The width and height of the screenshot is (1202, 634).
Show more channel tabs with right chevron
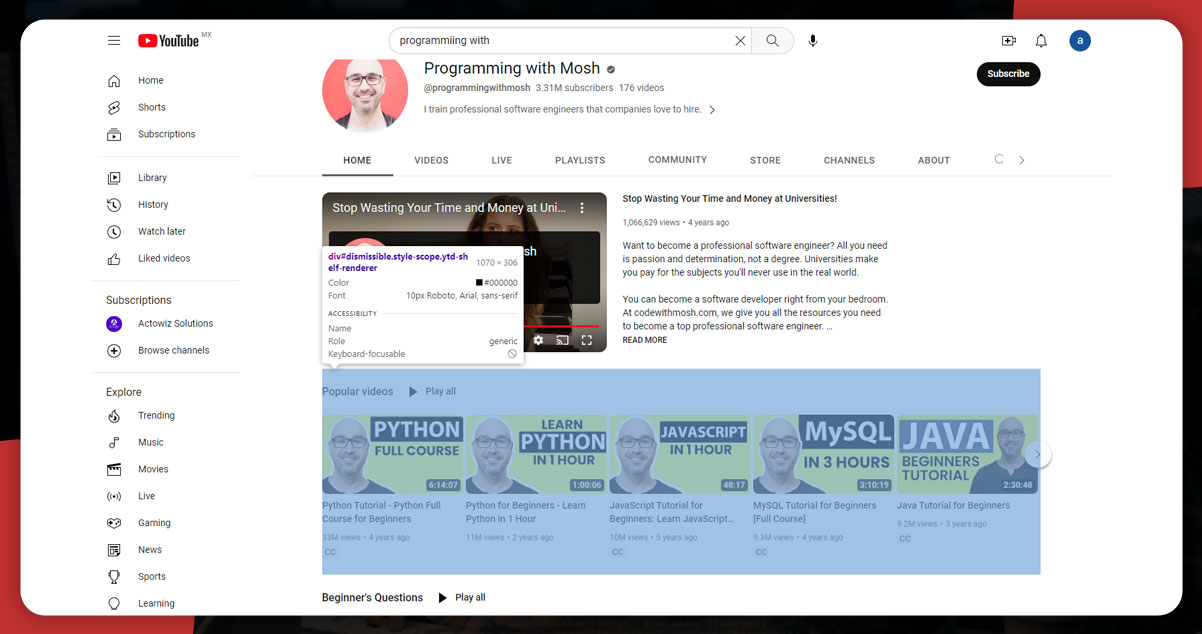[1021, 160]
